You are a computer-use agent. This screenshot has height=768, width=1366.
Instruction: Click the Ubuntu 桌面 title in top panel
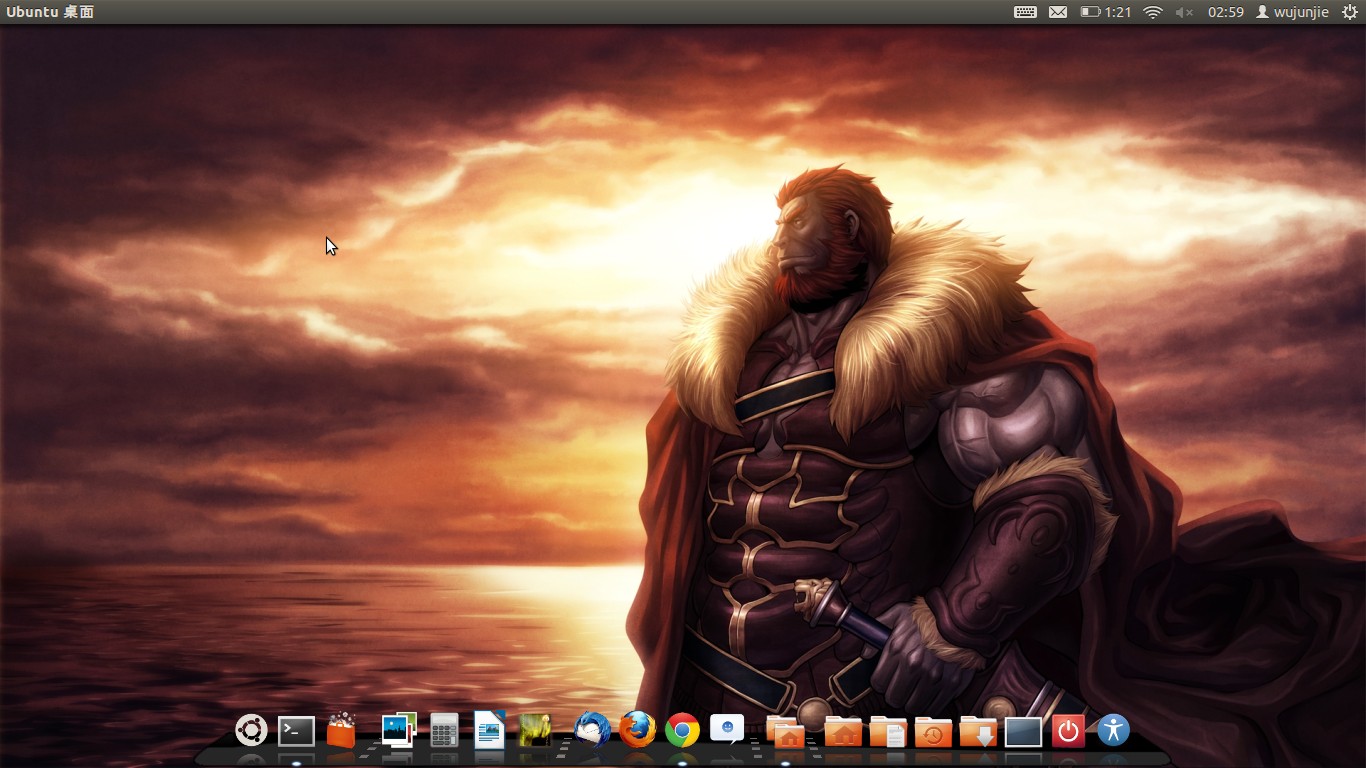(x=50, y=12)
